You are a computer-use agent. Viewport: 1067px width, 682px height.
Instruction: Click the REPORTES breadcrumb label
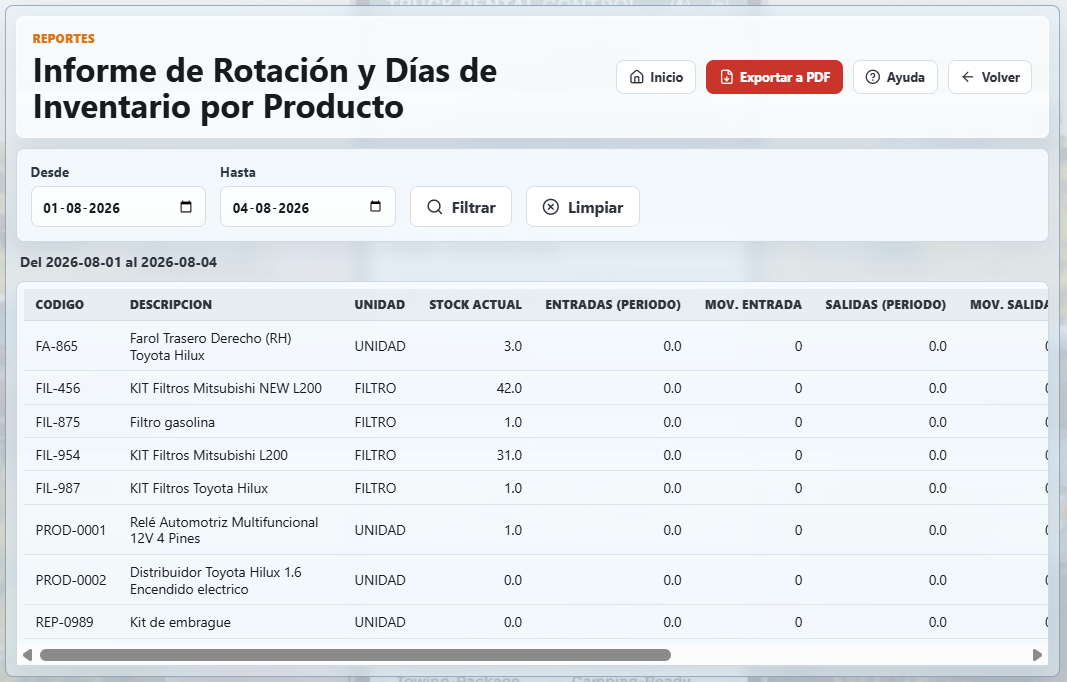64,39
